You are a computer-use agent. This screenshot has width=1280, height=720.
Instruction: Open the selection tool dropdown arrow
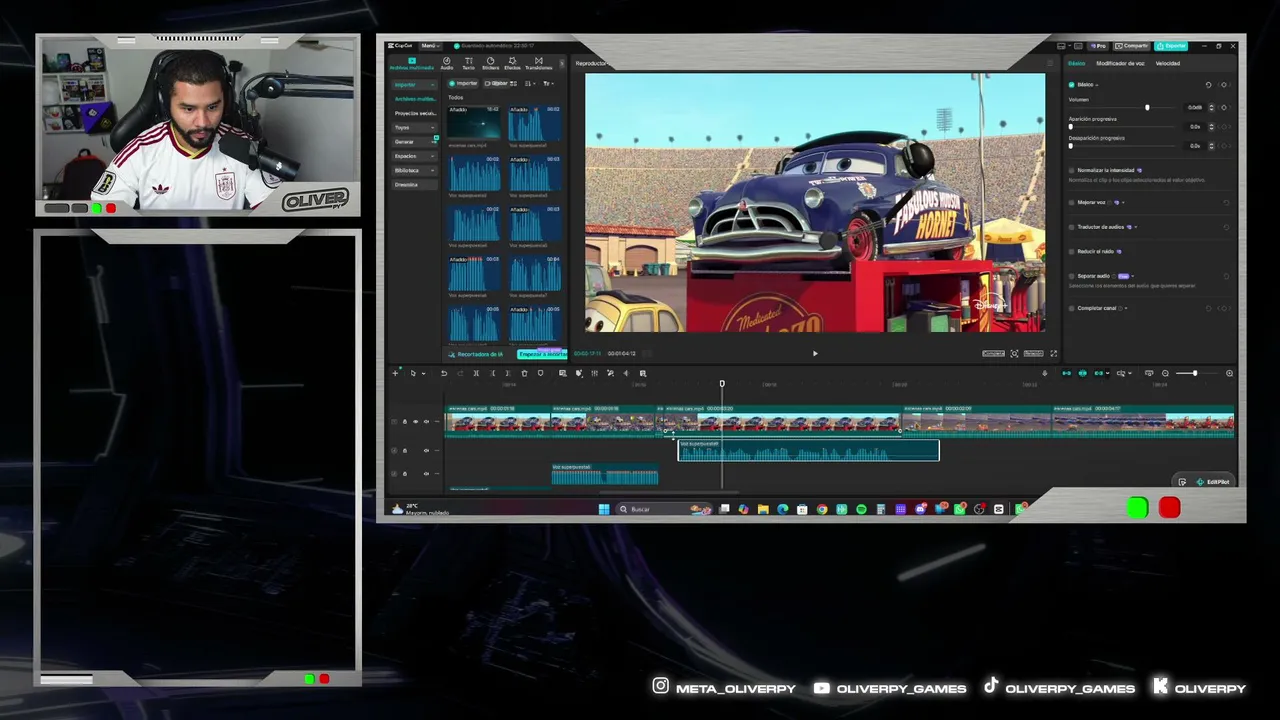(423, 373)
